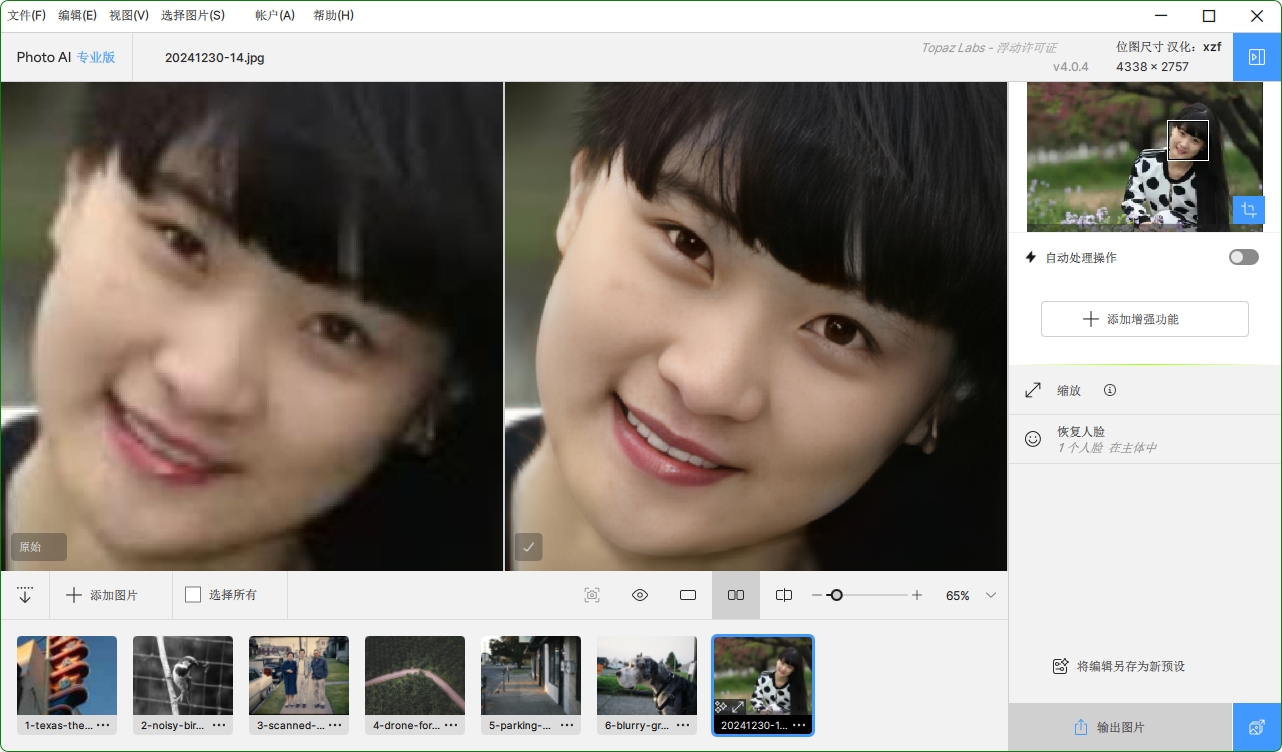Collapse the right sidebar panel

pos(1257,57)
